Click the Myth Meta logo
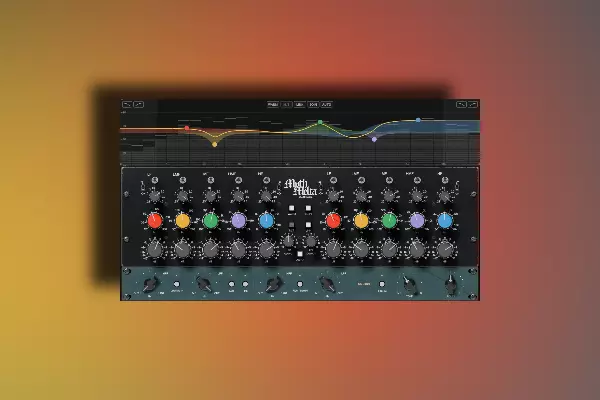This screenshot has width=600, height=400. click(x=300, y=188)
